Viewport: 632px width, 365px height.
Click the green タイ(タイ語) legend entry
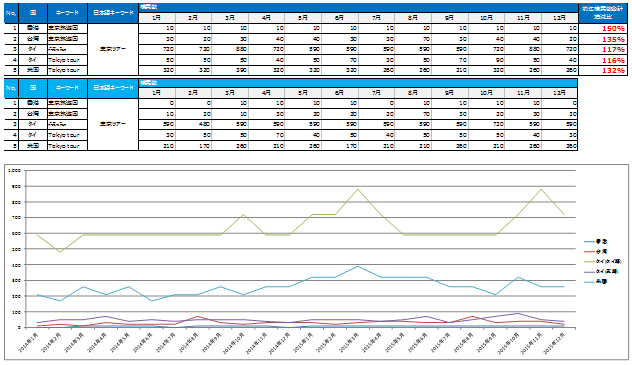coord(603,261)
